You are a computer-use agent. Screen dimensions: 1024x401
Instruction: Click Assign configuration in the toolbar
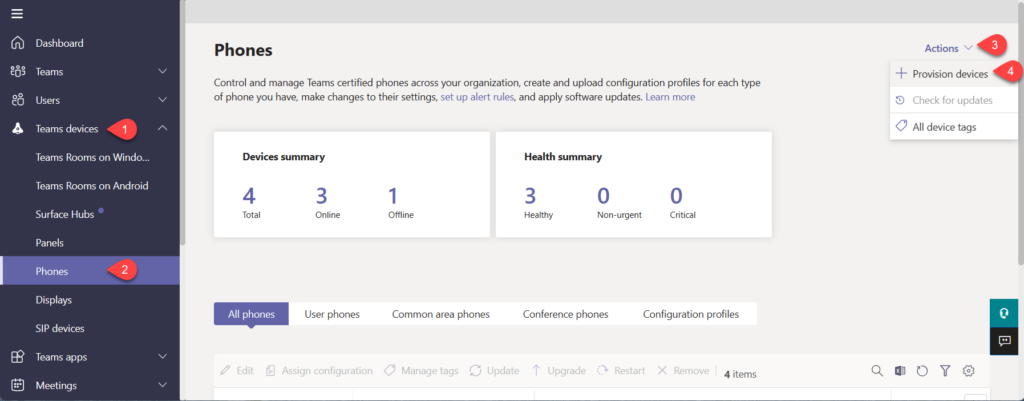(319, 370)
